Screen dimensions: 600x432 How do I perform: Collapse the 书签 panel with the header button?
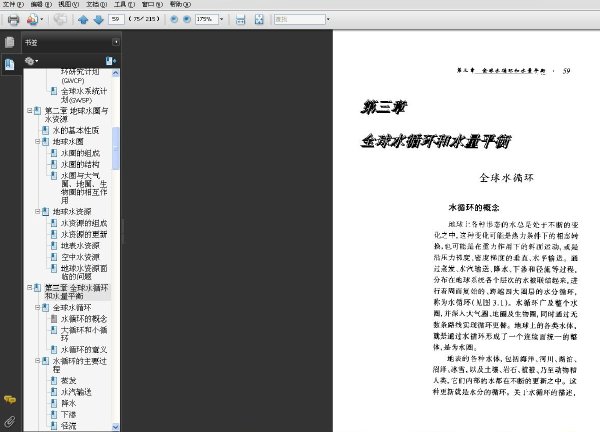(116, 42)
